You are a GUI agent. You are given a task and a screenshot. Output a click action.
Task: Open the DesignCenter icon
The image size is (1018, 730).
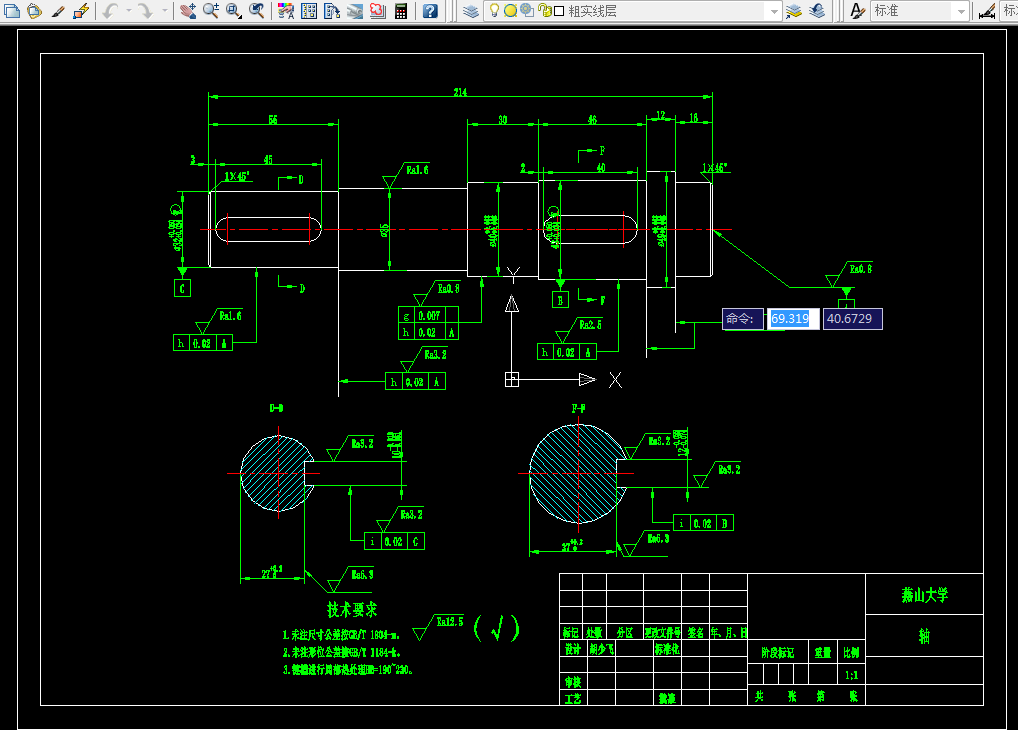[x=309, y=10]
